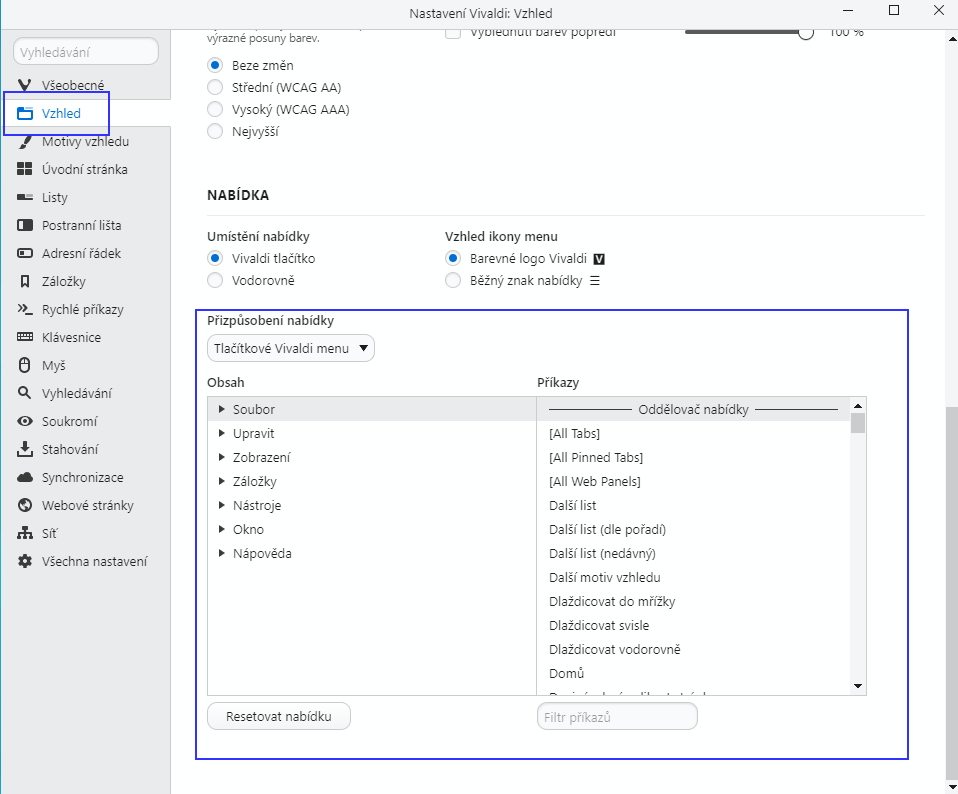Image resolution: width=958 pixels, height=794 pixels.
Task: Click the Webové stránky globe icon
Action: tap(24, 505)
